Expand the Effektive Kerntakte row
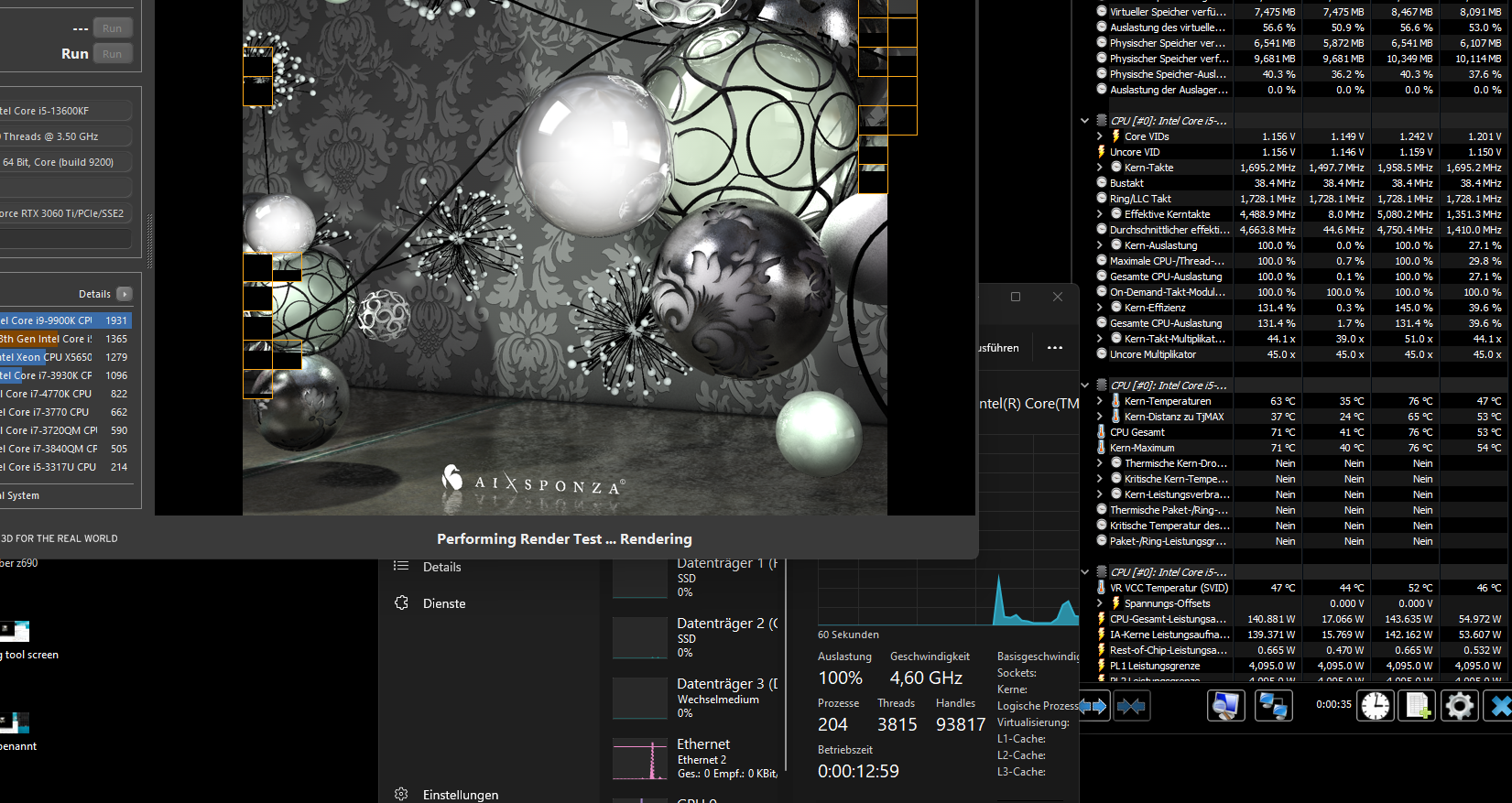This screenshot has width=1512, height=803. pyautogui.click(x=1100, y=214)
